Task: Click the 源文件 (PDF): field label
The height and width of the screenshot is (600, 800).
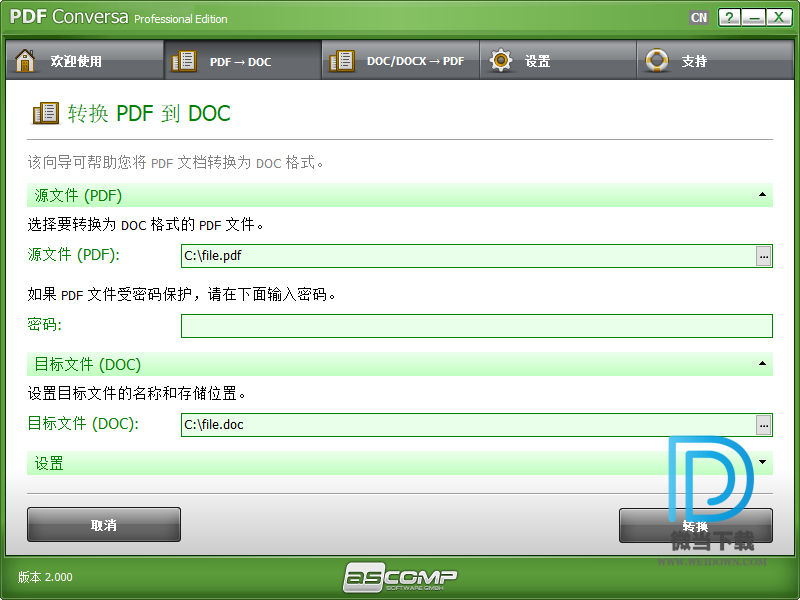Action: [73, 255]
